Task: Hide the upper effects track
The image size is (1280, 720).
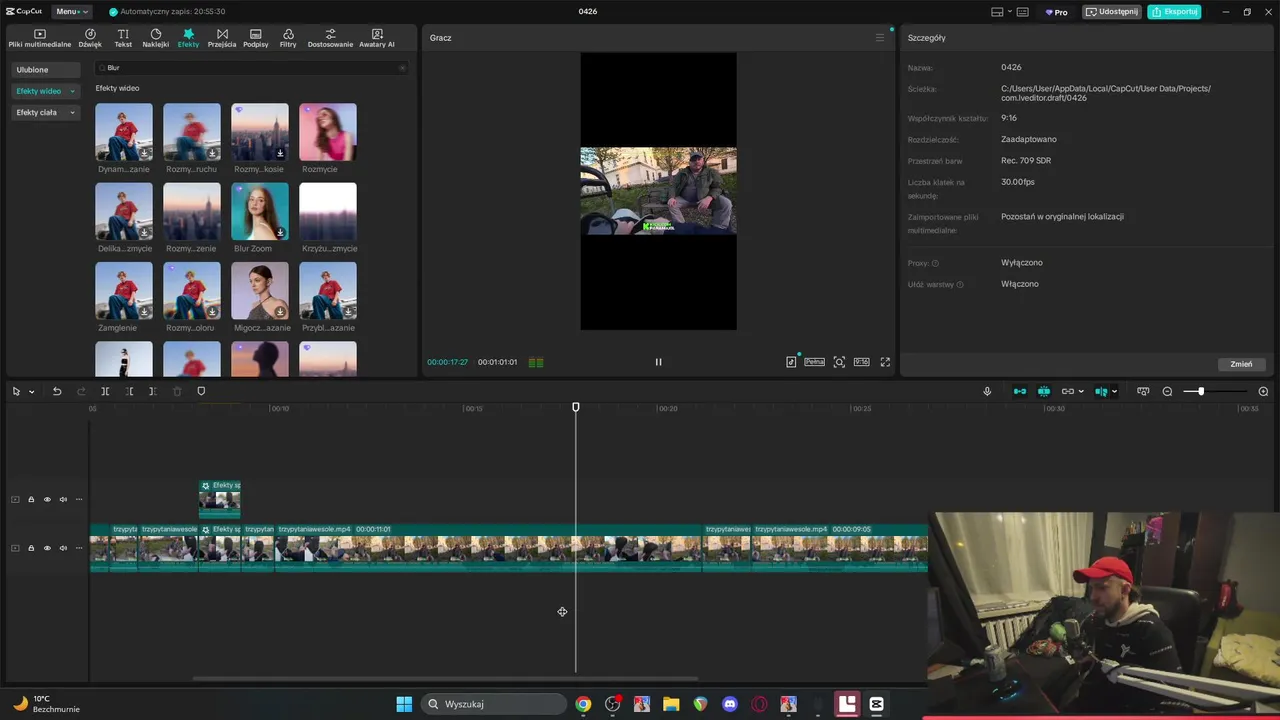Action: pos(47,499)
